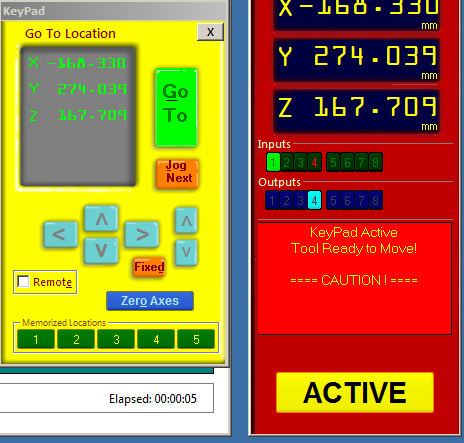The image size is (464, 443).
Task: Jog X axis left with the < arrow
Action: pos(61,234)
